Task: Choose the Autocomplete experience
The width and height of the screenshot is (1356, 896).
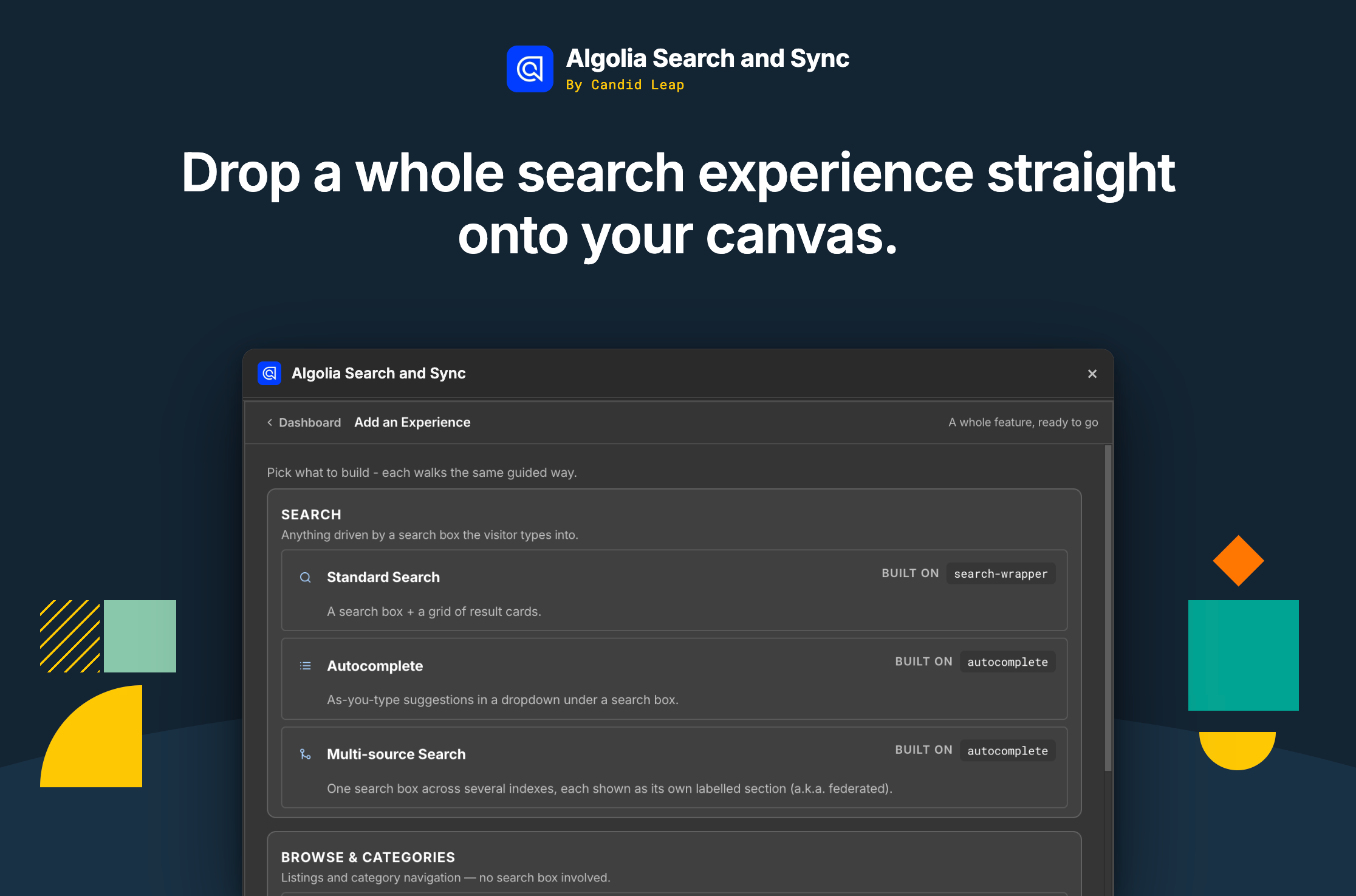Action: [x=674, y=679]
